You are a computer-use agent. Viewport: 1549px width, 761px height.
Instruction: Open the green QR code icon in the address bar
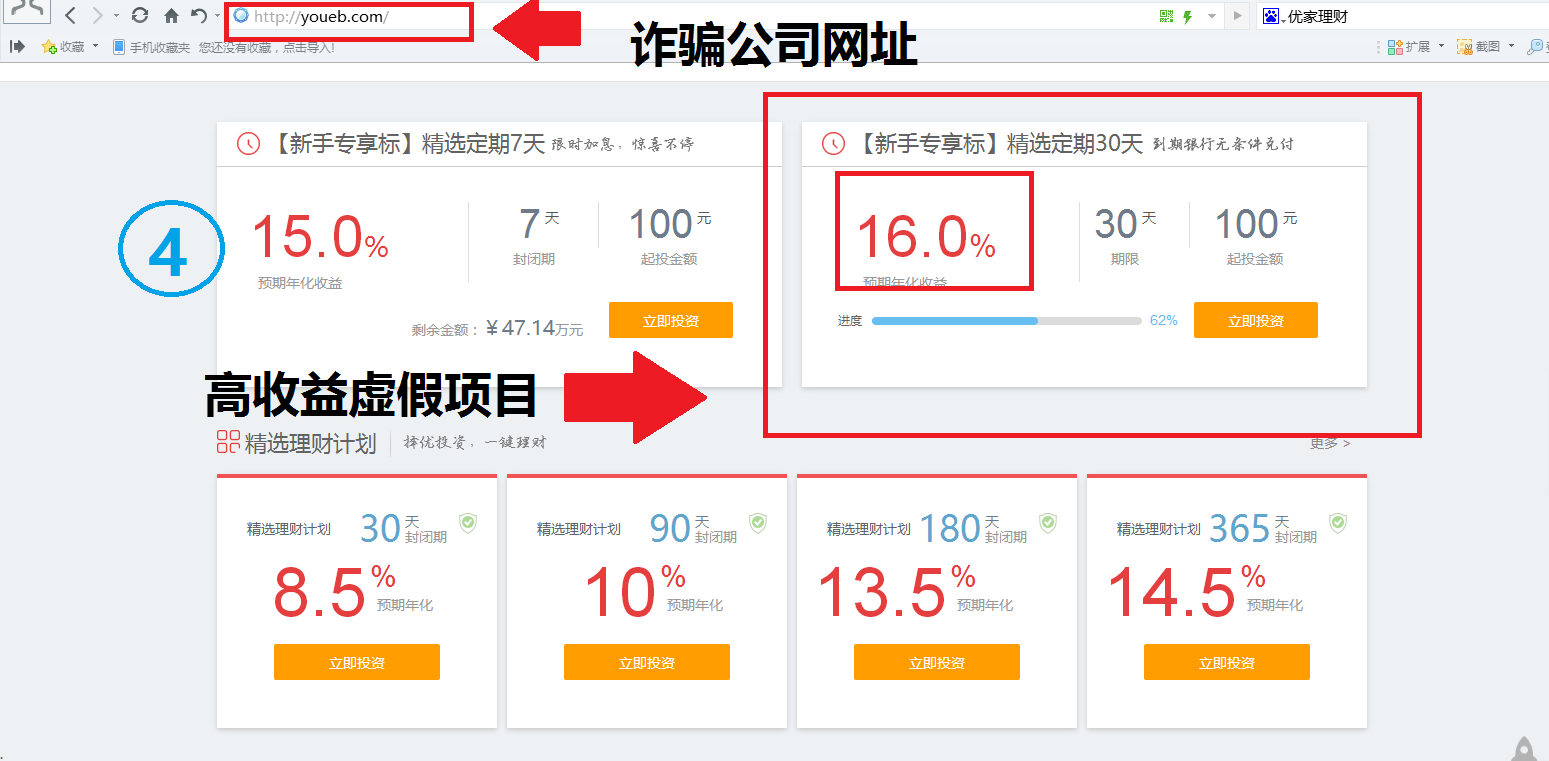(1166, 16)
